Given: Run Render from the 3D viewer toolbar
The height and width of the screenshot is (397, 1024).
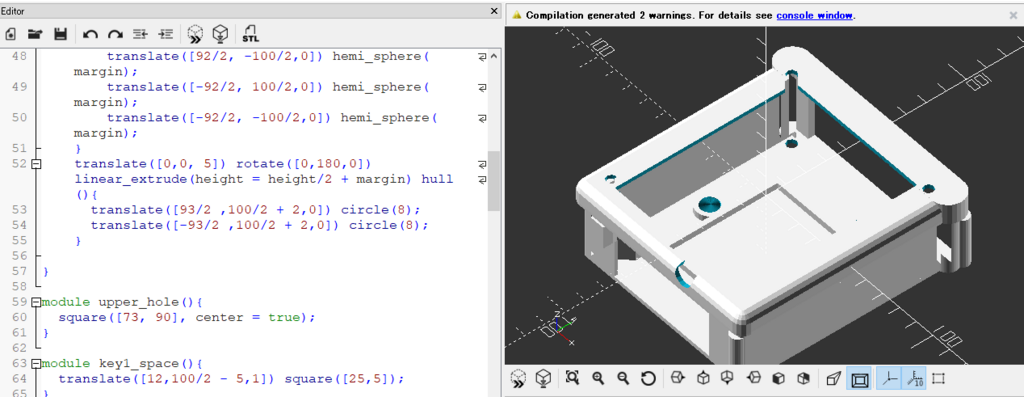Looking at the screenshot, I should click(x=543, y=379).
